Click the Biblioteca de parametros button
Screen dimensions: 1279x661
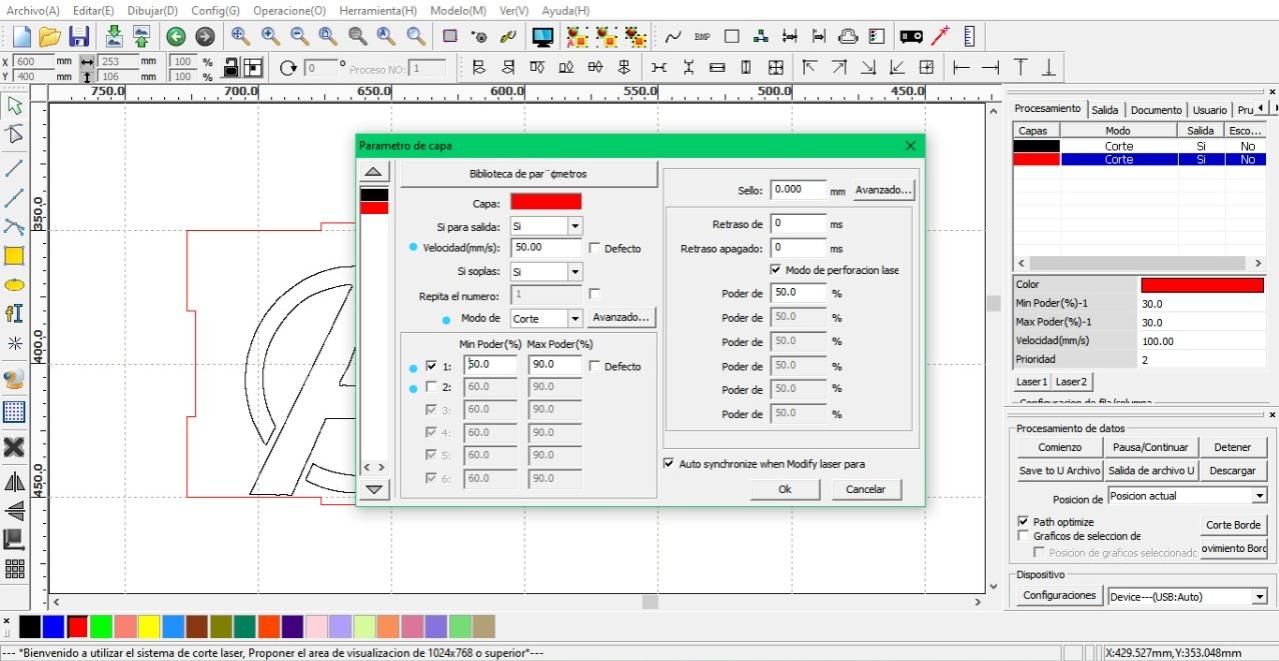[x=528, y=174]
